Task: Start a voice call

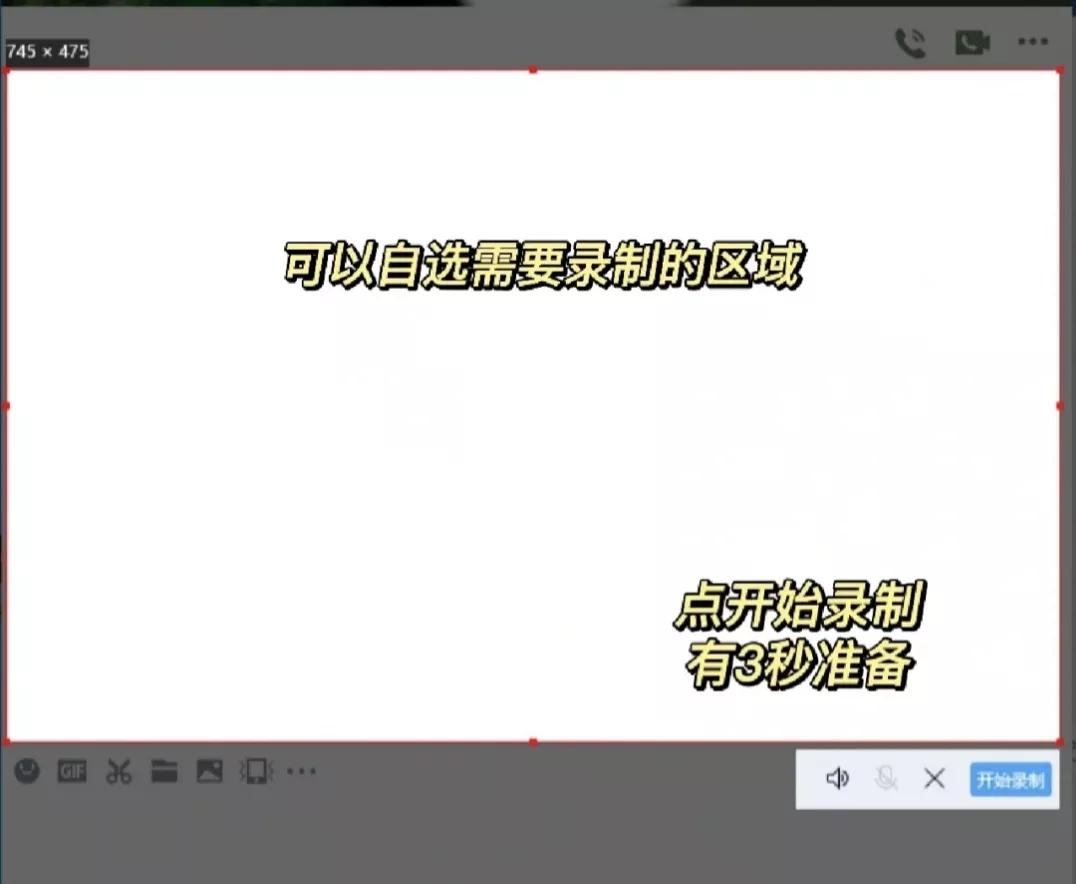Action: pyautogui.click(x=911, y=42)
